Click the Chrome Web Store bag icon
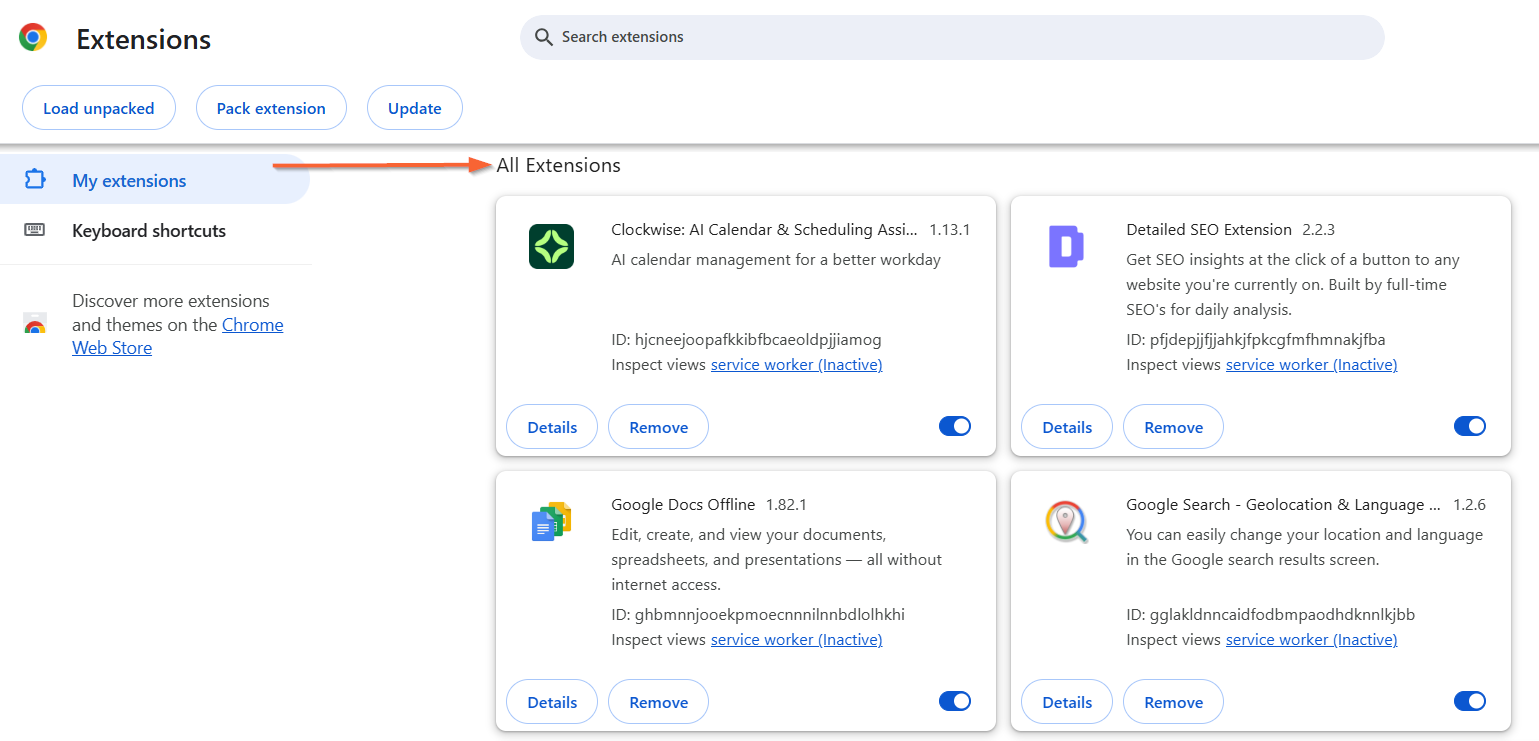1539x741 pixels. coord(35,324)
